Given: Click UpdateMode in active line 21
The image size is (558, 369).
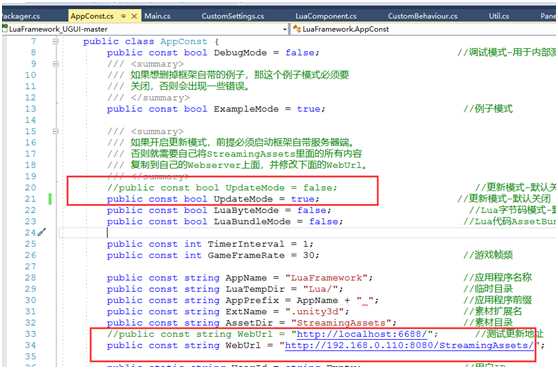Looking at the screenshot, I should [x=243, y=199].
